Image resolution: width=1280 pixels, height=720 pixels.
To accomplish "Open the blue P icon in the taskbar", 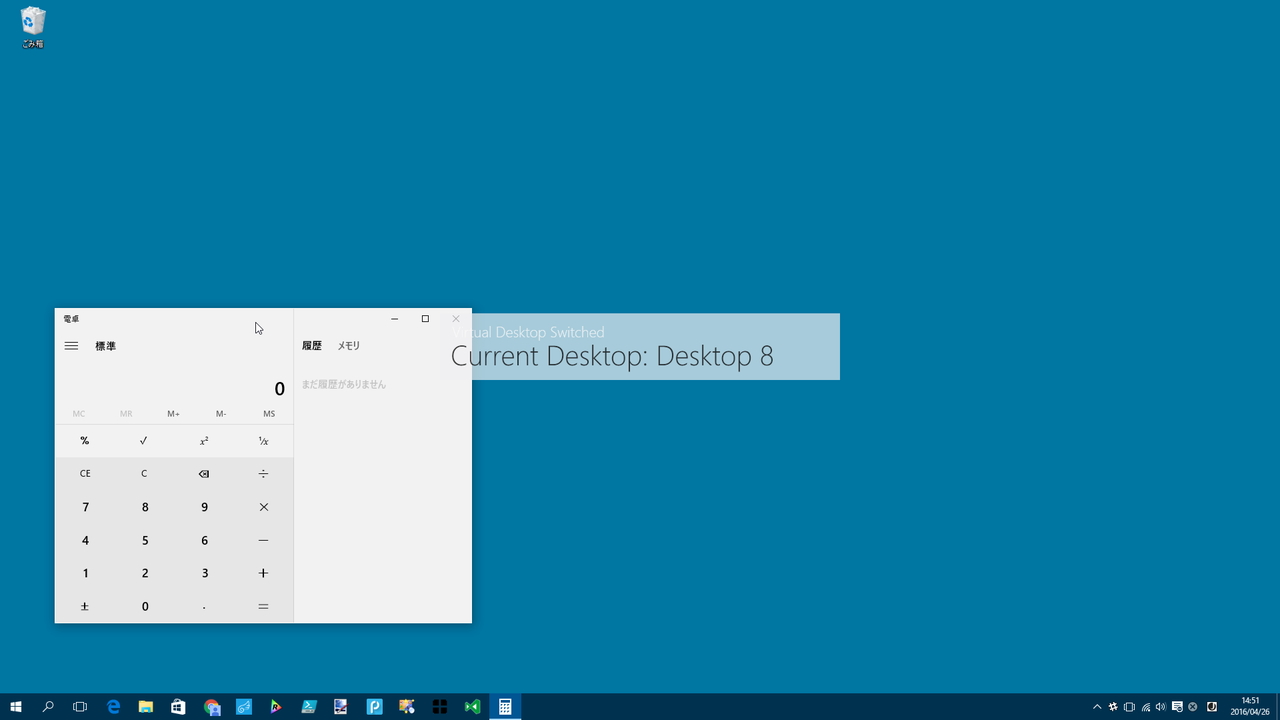I will pyautogui.click(x=374, y=707).
